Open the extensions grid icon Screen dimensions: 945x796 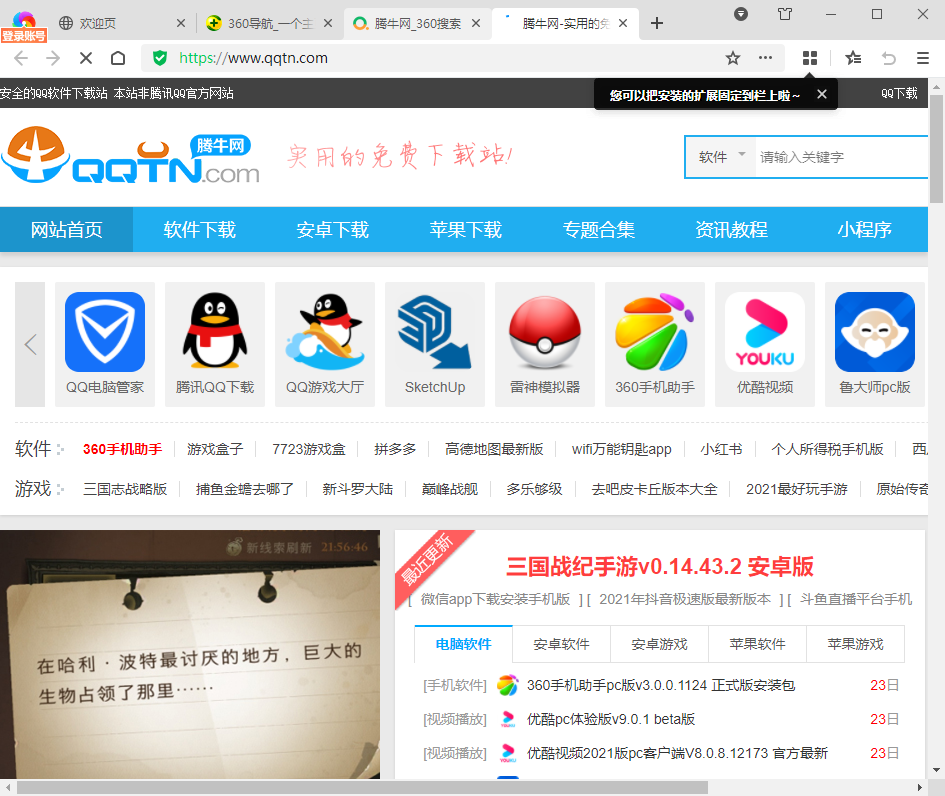pos(810,58)
